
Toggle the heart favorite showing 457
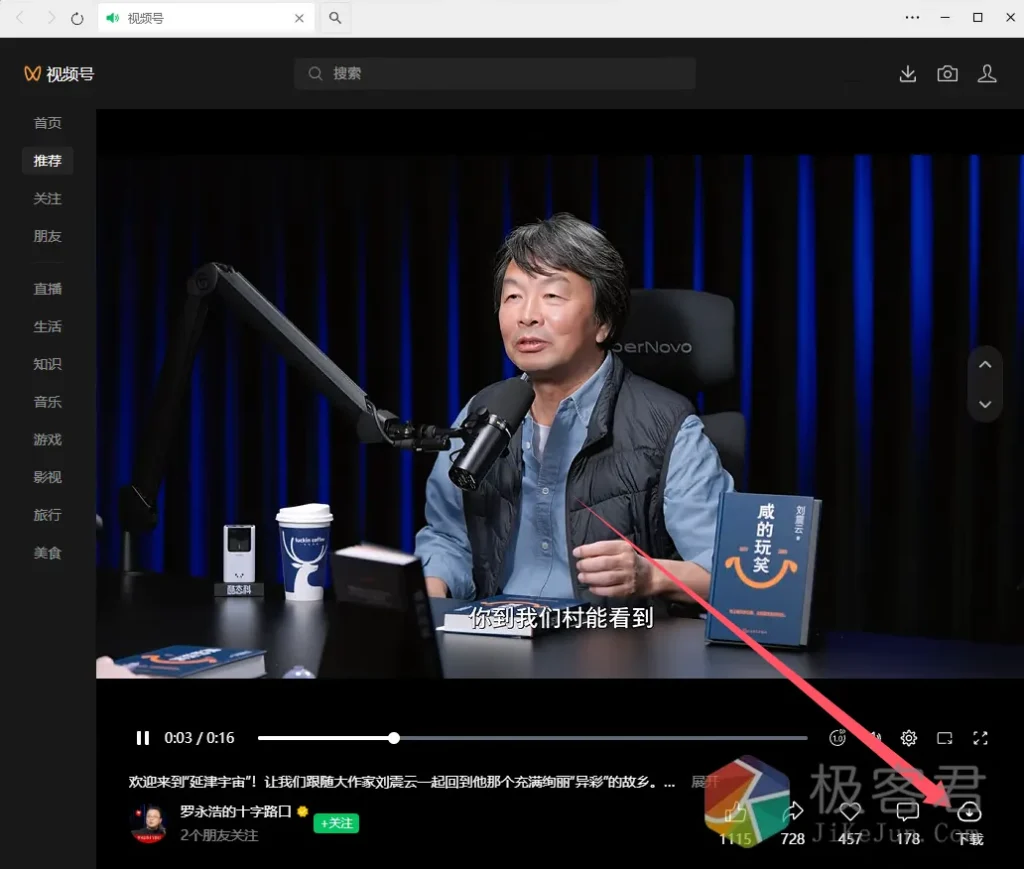(x=850, y=814)
